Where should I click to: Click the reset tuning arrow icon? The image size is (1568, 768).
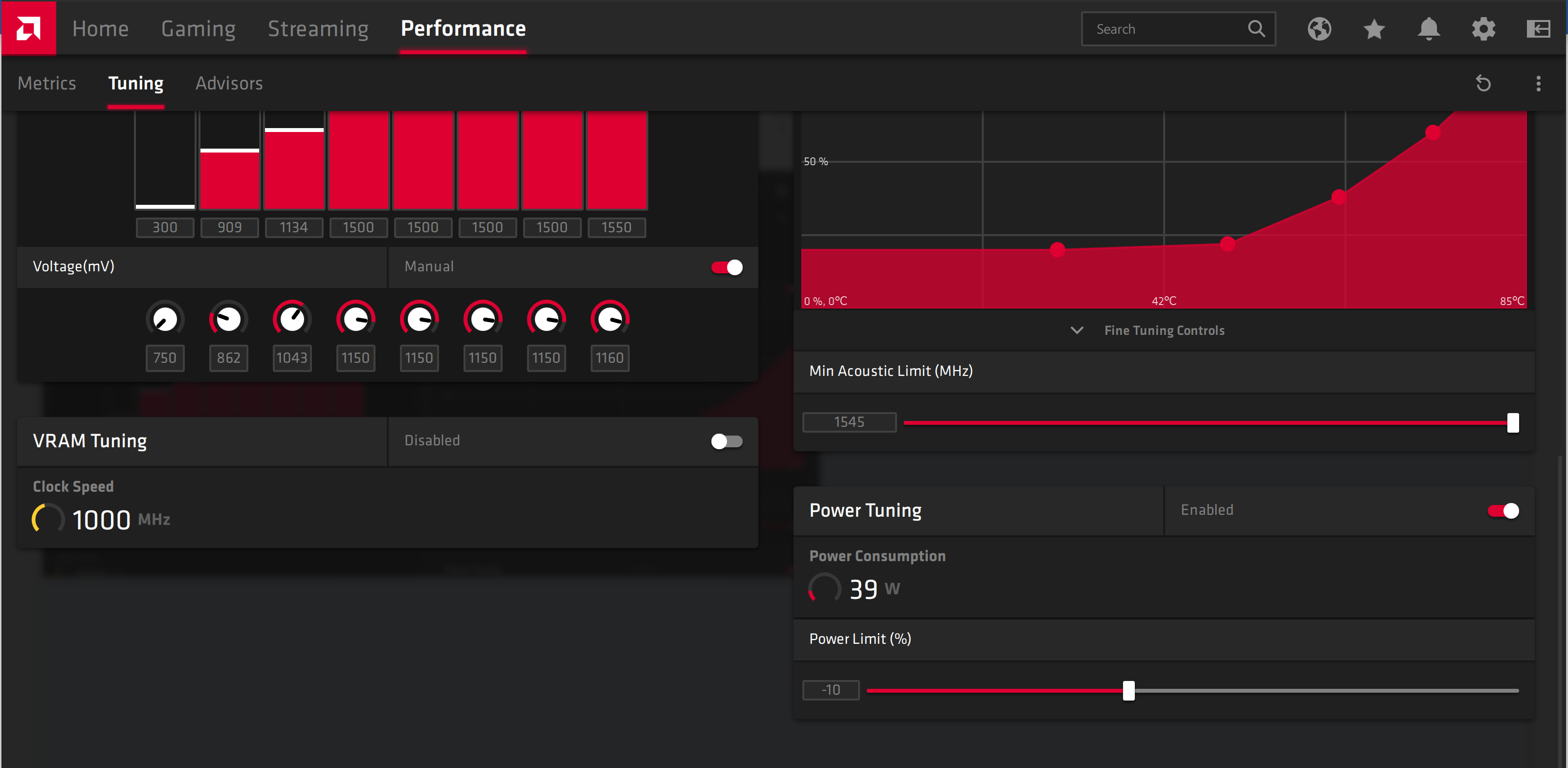click(x=1483, y=84)
